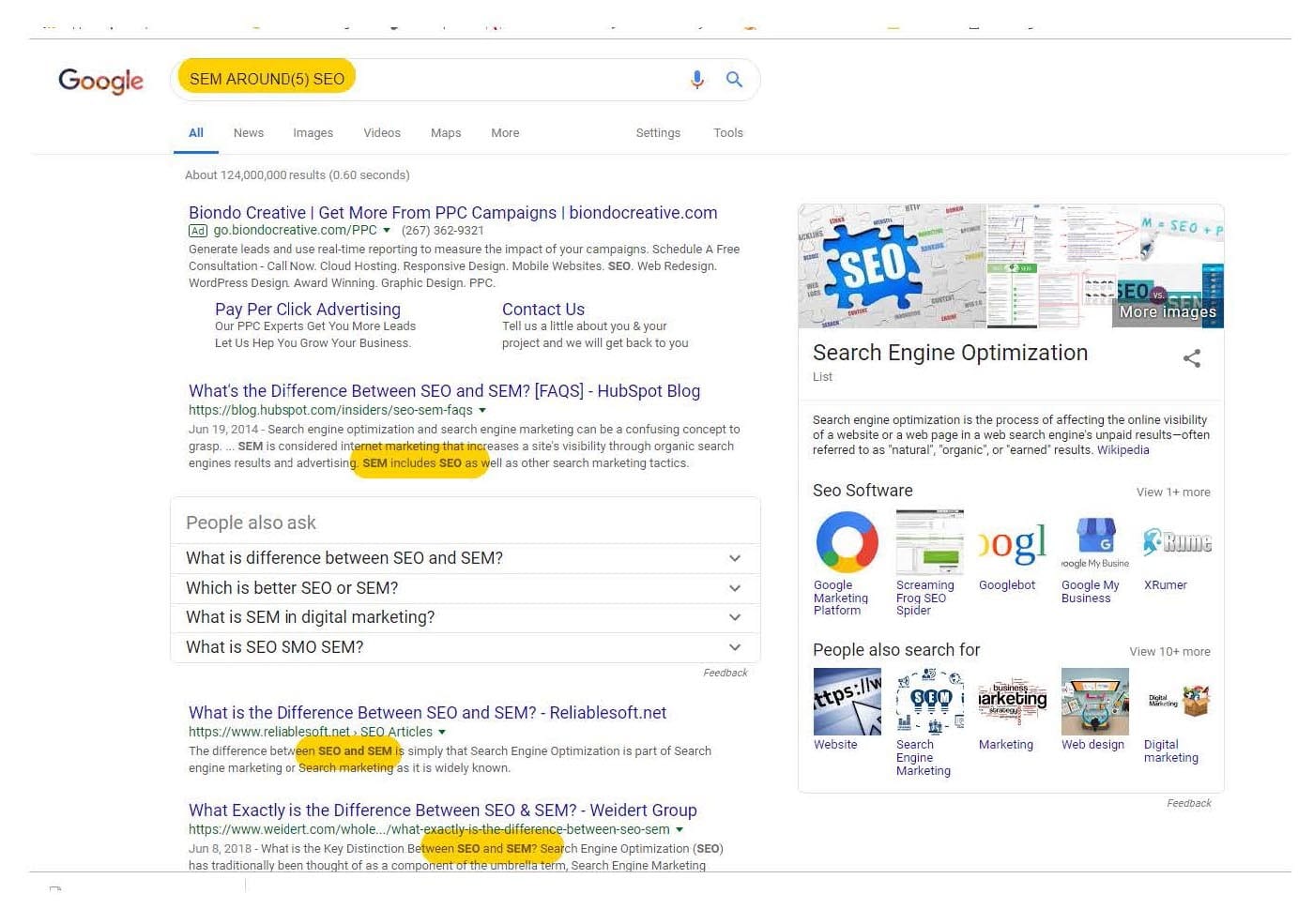This screenshot has width=1298, height=924.
Task: Open the Screaming Frog SEO Spider thumbnail
Action: tap(929, 541)
